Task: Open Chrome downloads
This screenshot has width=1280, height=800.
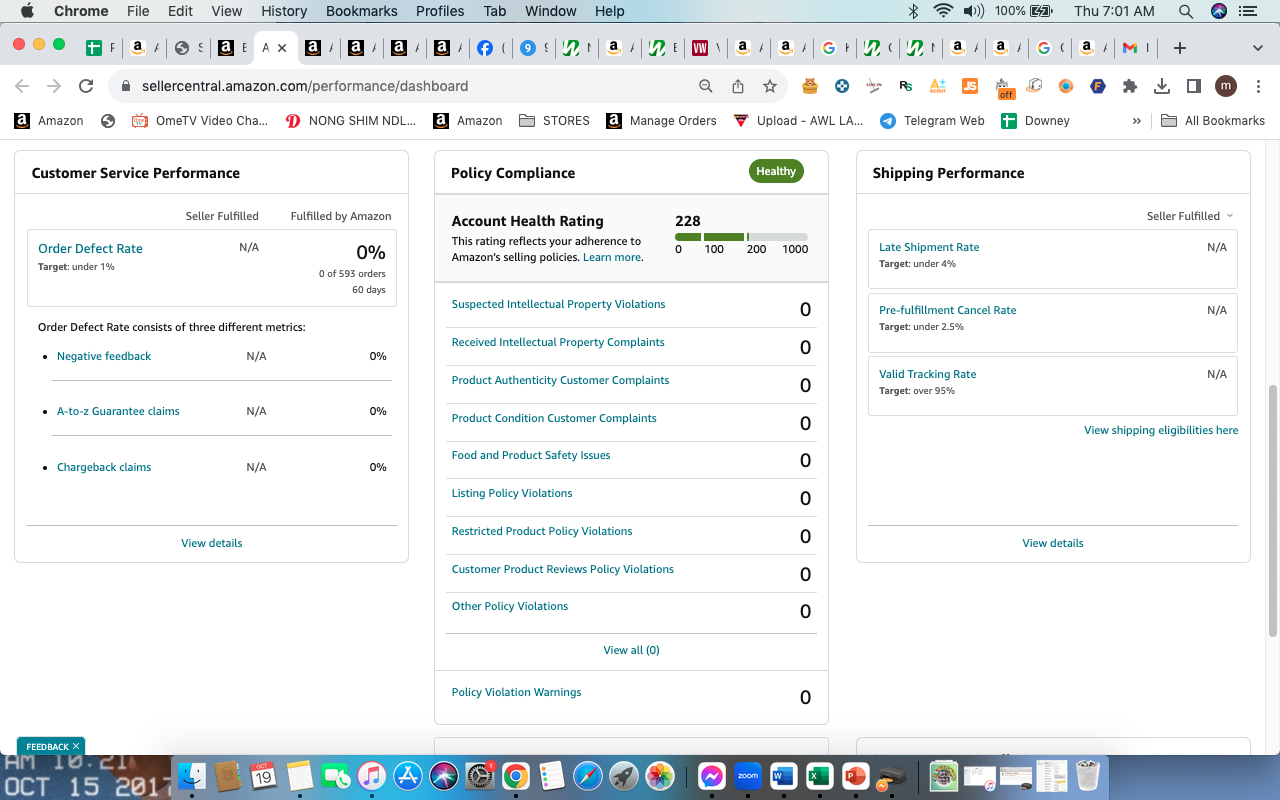Action: [x=1162, y=86]
